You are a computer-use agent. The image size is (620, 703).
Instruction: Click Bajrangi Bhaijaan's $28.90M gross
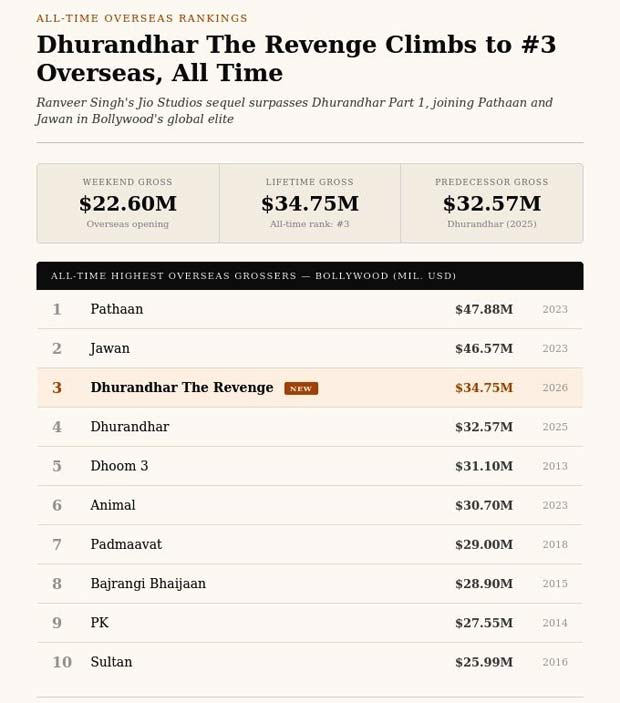click(484, 584)
